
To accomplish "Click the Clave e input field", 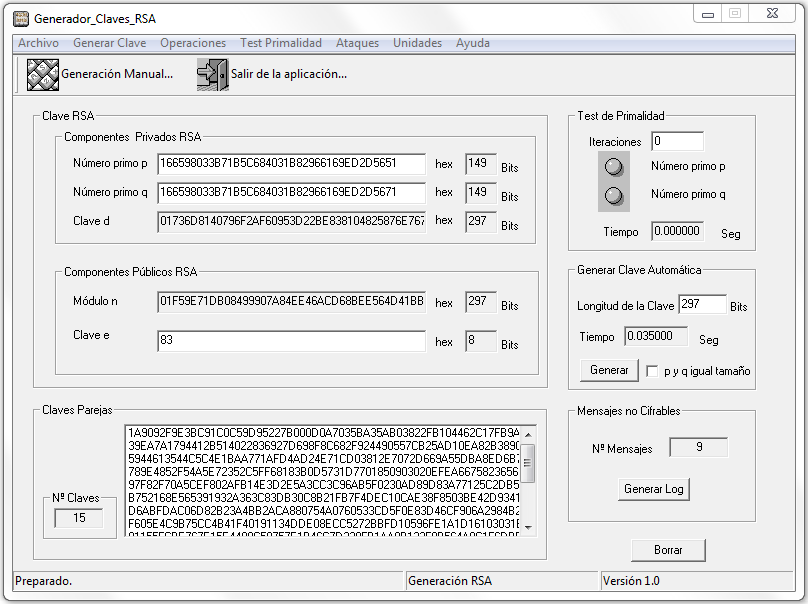I will [291, 341].
